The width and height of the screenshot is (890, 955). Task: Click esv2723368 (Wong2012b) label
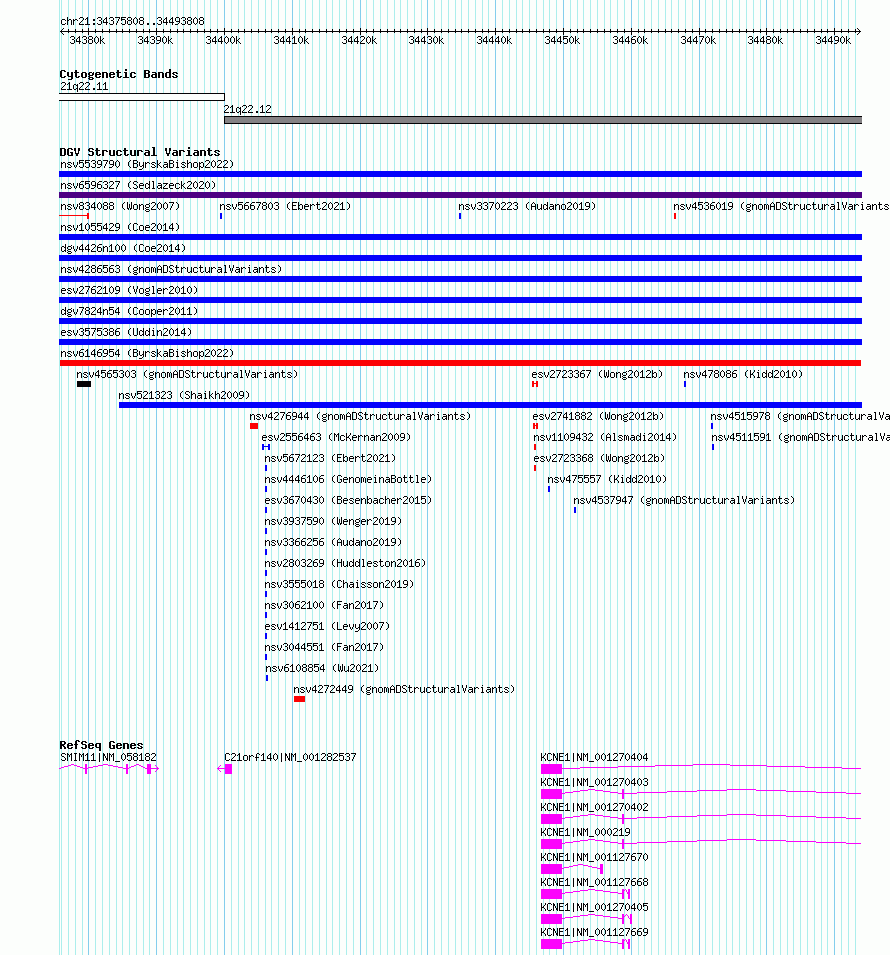click(x=599, y=459)
